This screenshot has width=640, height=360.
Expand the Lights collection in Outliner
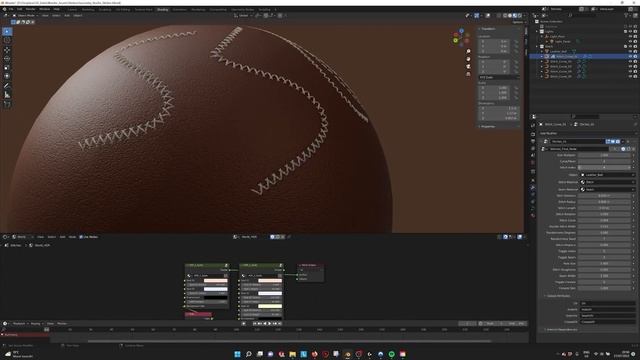click(x=537, y=31)
